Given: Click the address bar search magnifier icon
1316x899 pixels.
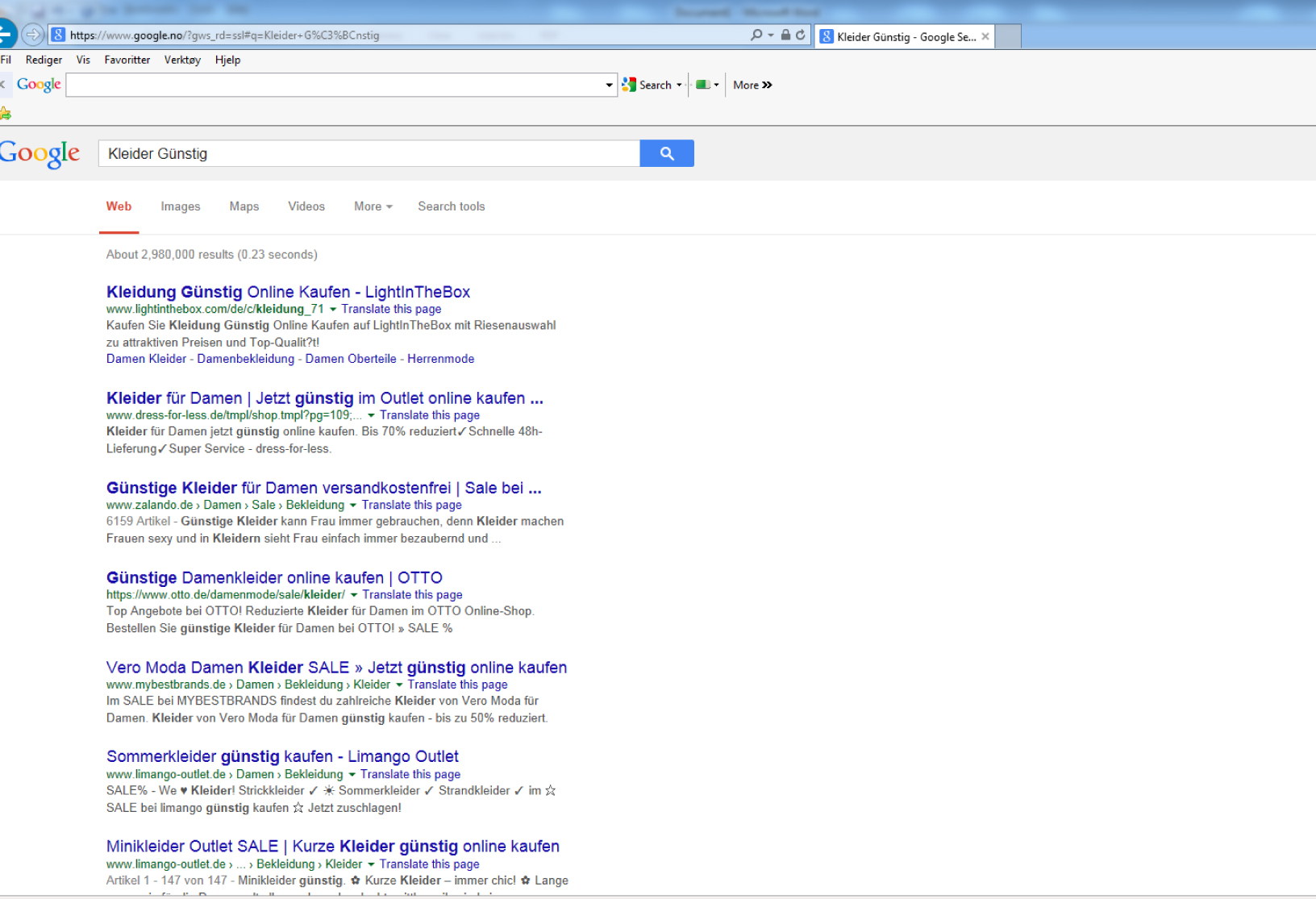Looking at the screenshot, I should [756, 35].
